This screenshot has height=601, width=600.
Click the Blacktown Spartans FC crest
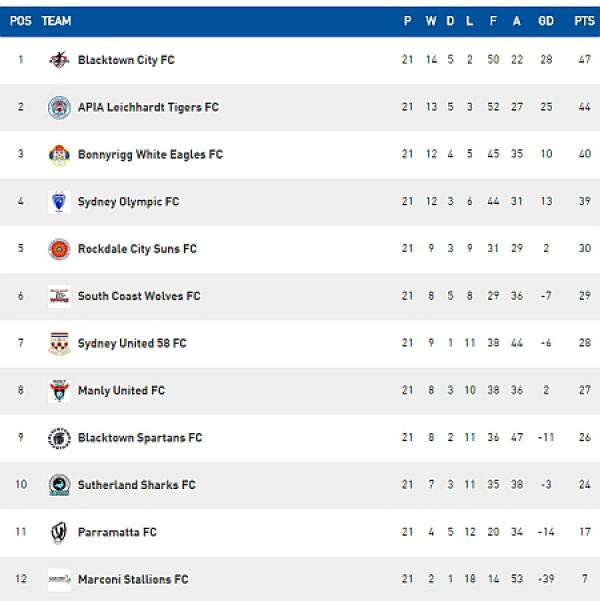59,438
